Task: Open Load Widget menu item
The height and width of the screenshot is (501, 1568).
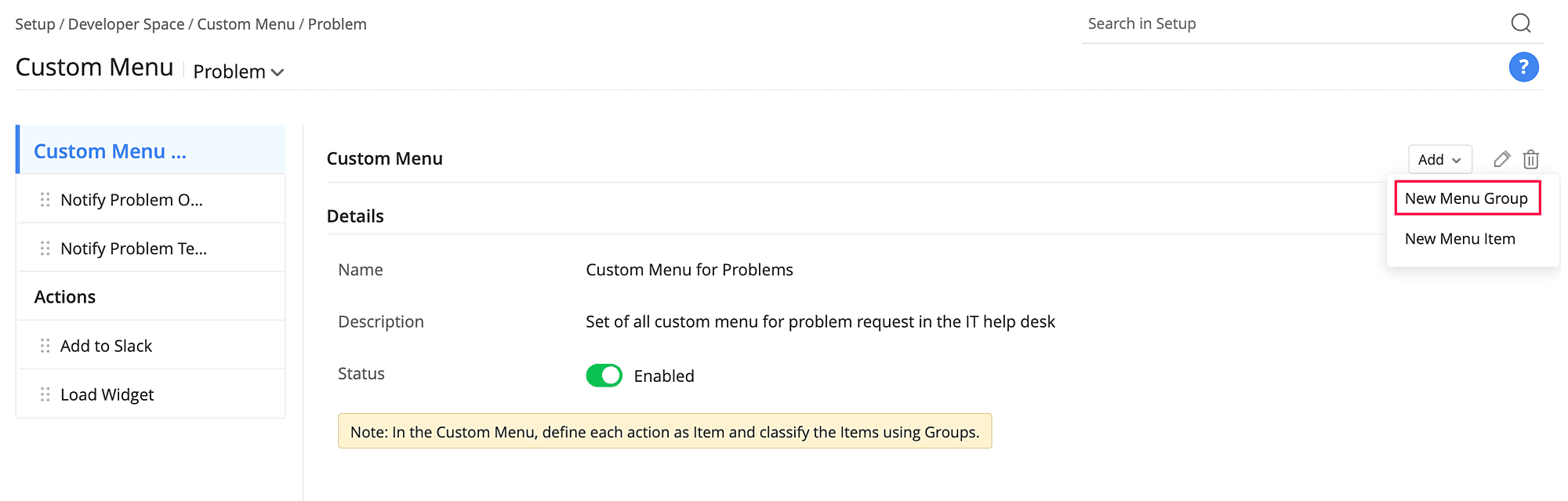Action: point(107,394)
